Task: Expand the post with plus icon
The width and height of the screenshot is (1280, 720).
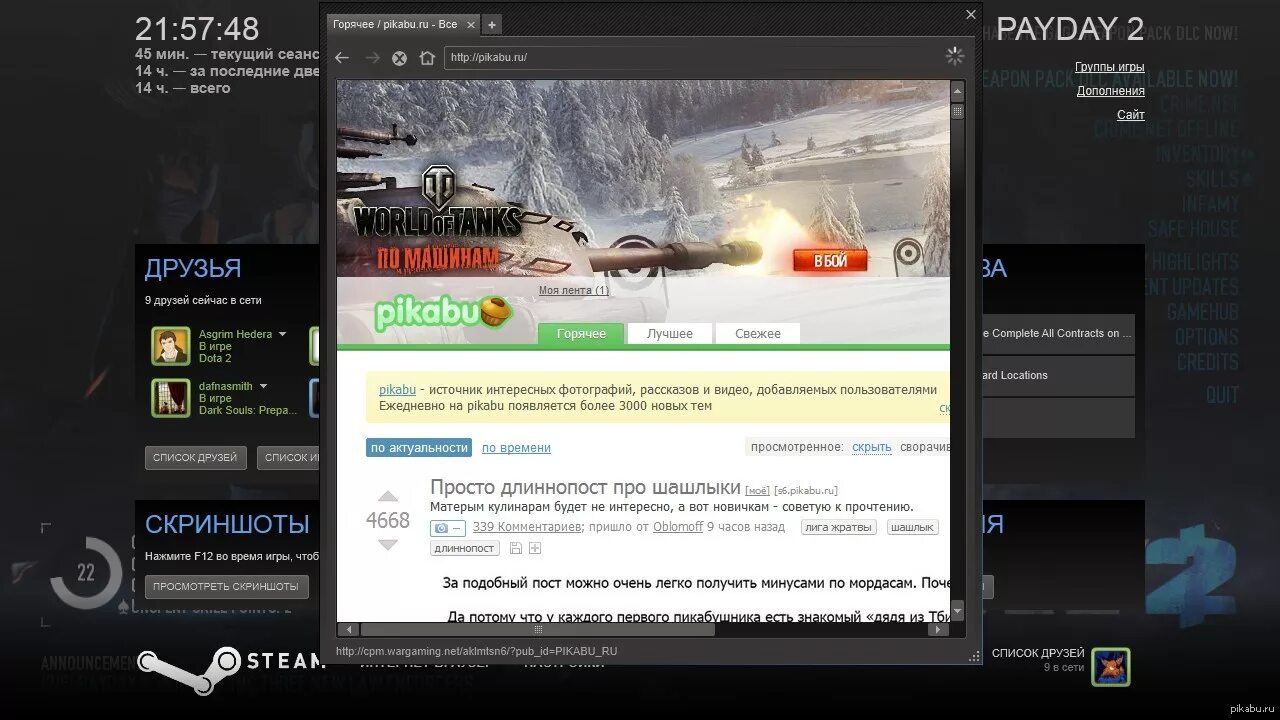Action: tap(535, 548)
